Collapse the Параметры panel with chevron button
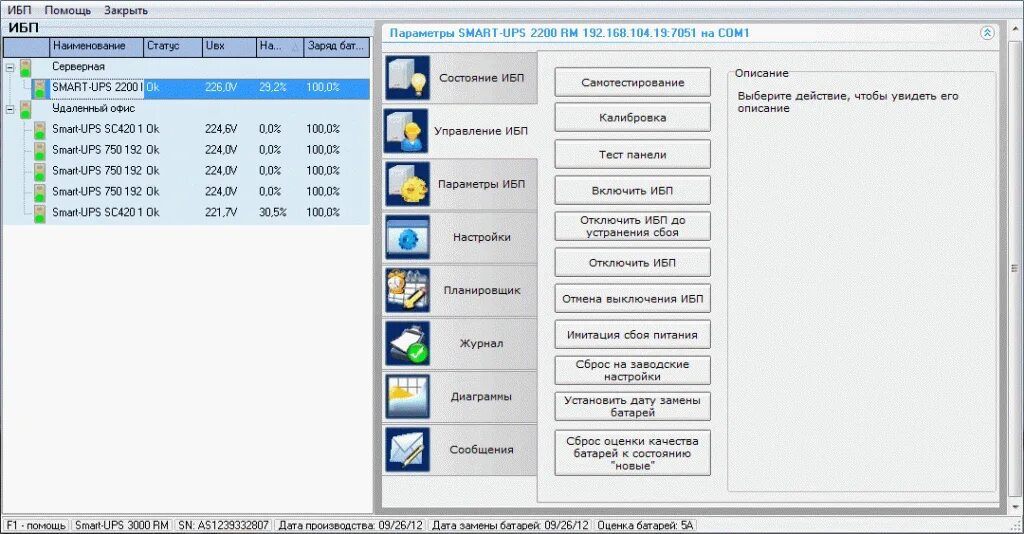Screen dimensions: 1024x534 987,33
